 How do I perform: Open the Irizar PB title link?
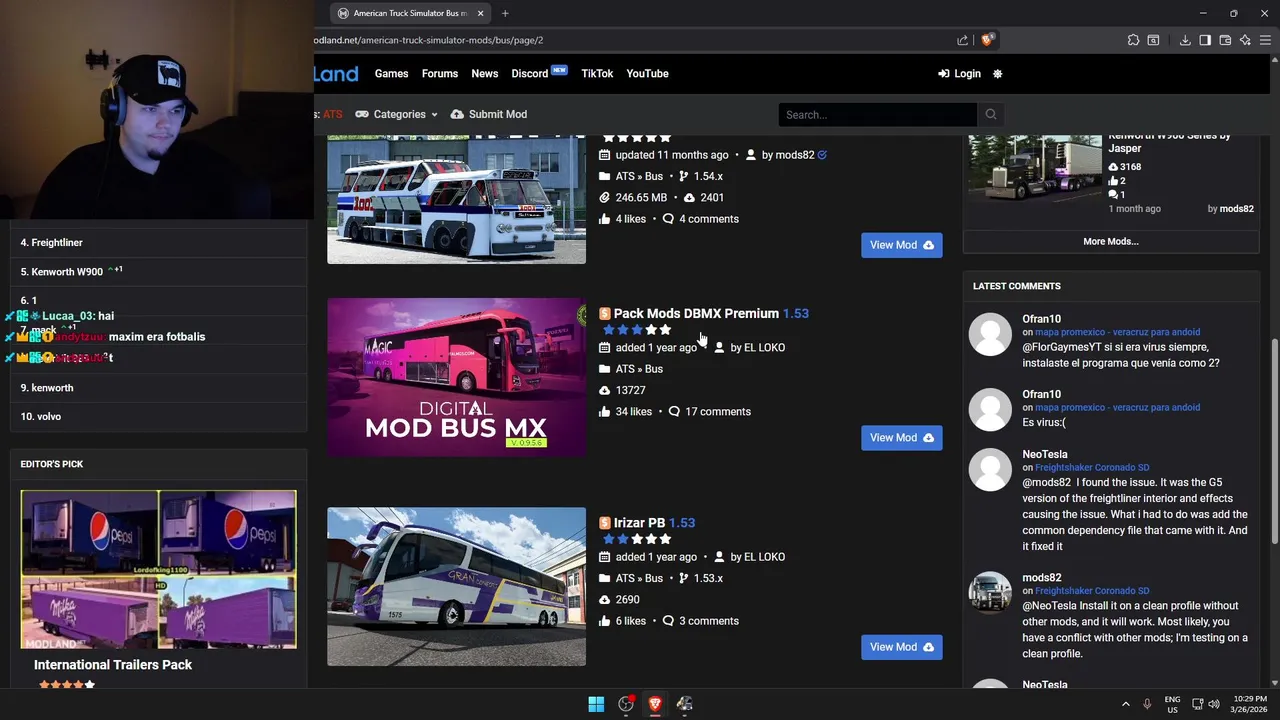(654, 523)
